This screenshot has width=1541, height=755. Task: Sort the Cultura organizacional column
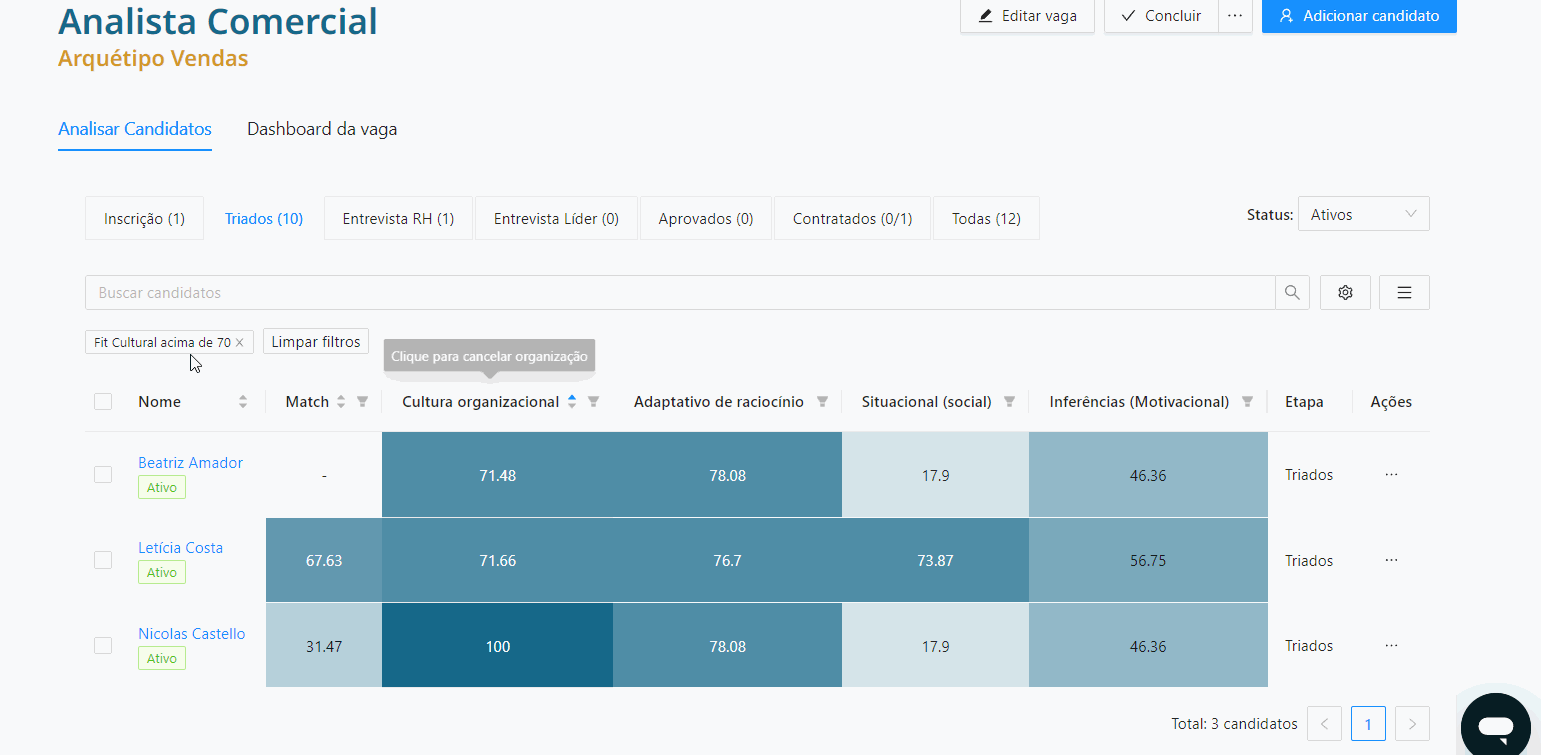572,401
